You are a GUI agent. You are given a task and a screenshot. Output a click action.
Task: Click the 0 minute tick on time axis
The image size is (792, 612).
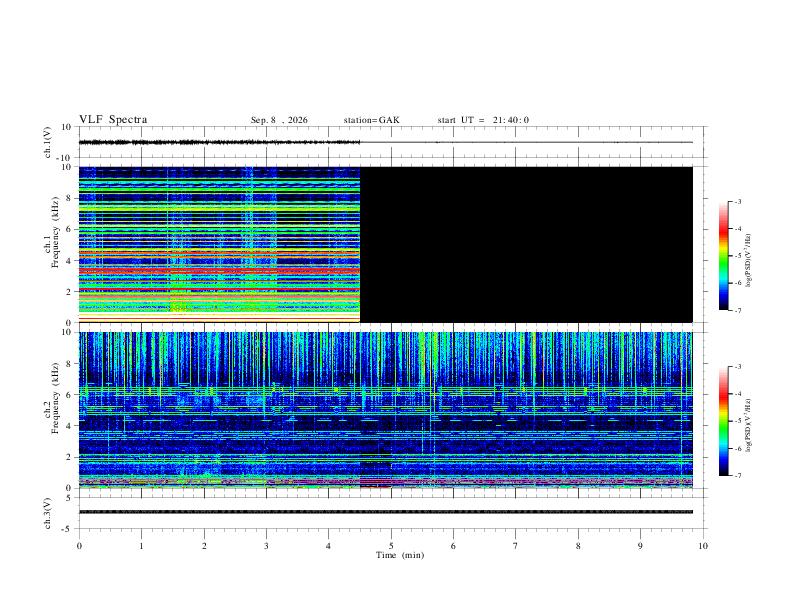click(79, 546)
